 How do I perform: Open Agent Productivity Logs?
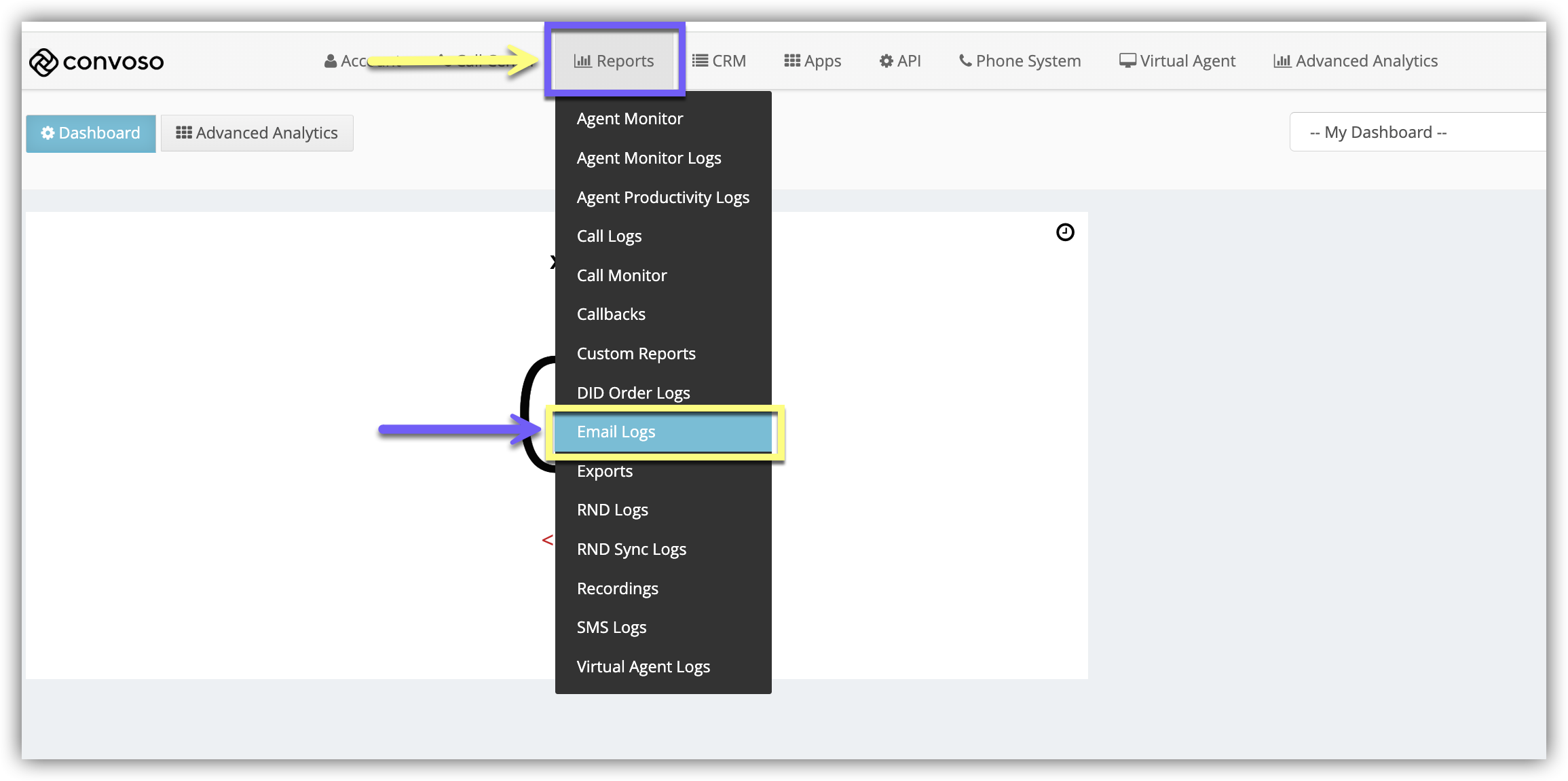(x=662, y=198)
